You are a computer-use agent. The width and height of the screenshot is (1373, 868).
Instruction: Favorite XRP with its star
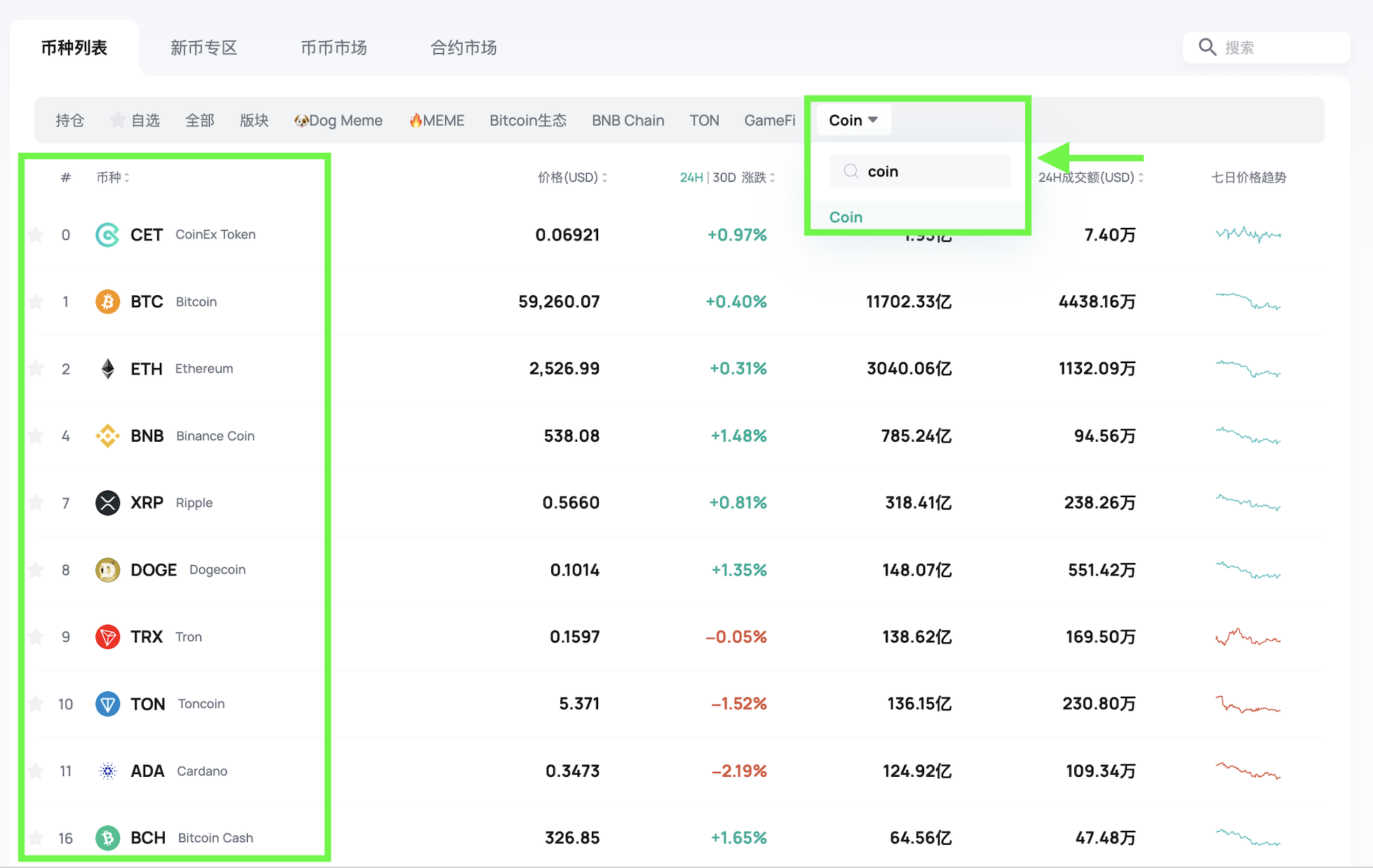(36, 503)
